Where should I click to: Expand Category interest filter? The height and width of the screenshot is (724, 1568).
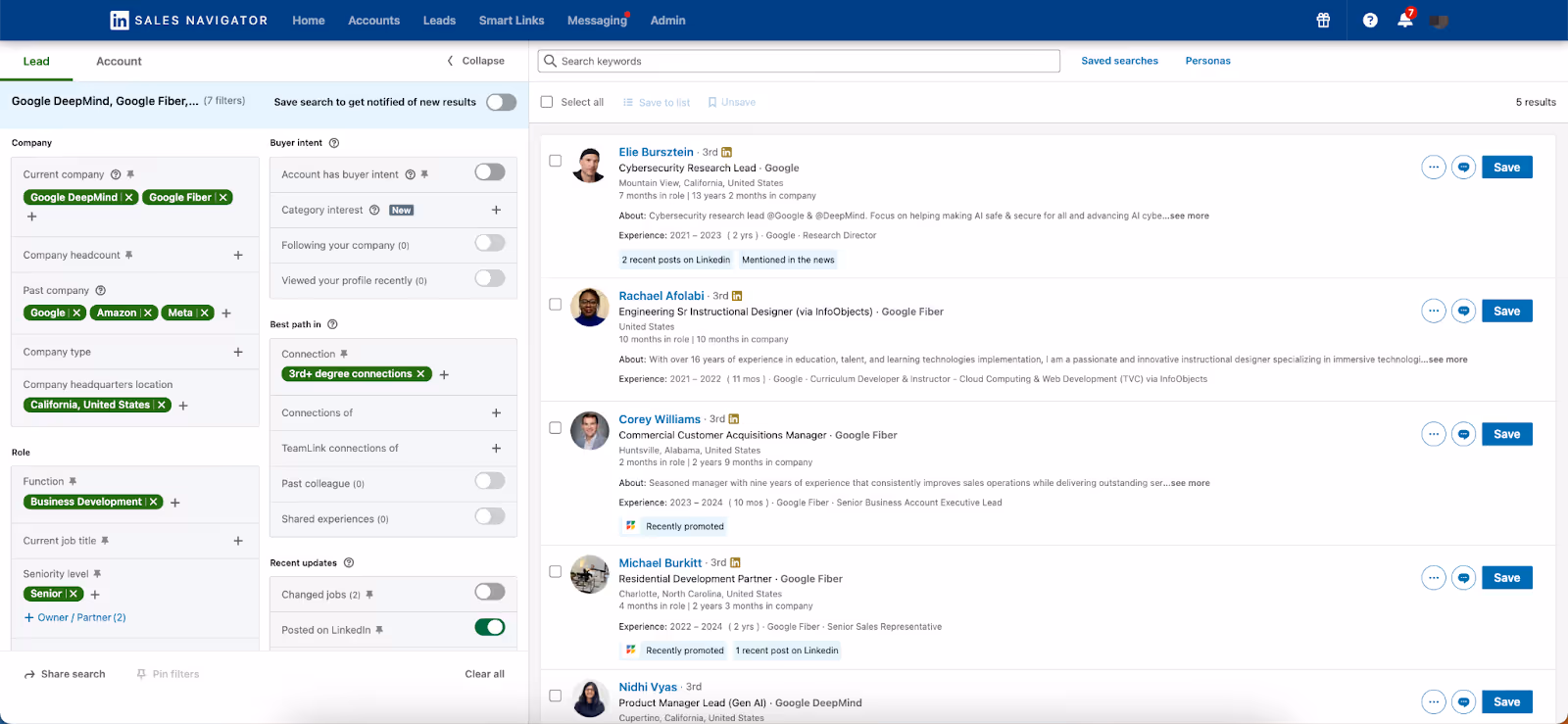click(496, 210)
